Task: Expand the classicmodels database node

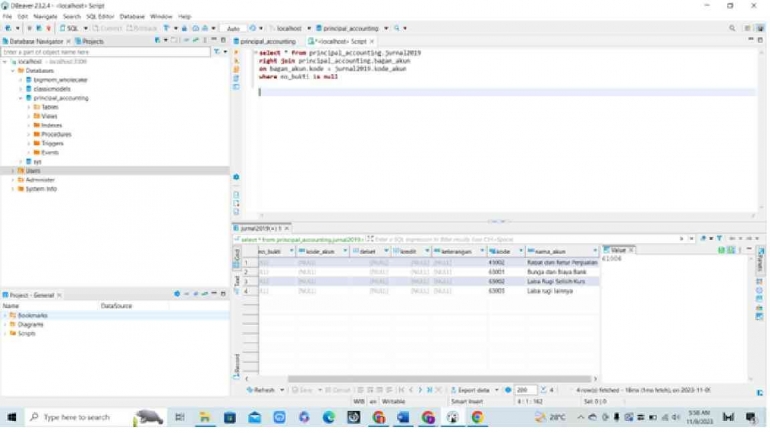Action: (x=21, y=89)
